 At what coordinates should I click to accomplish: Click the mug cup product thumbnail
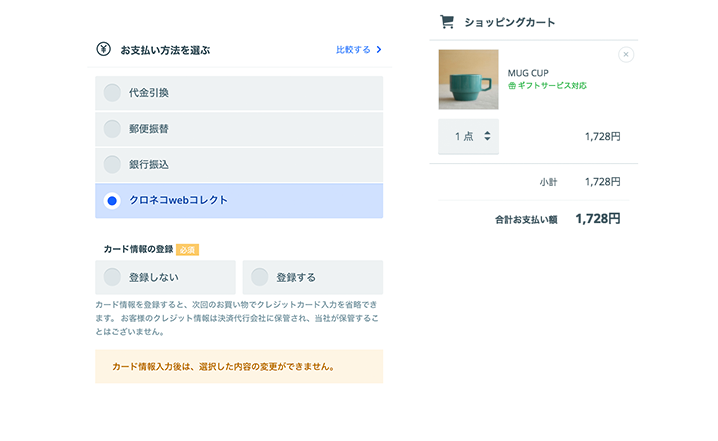pos(468,79)
